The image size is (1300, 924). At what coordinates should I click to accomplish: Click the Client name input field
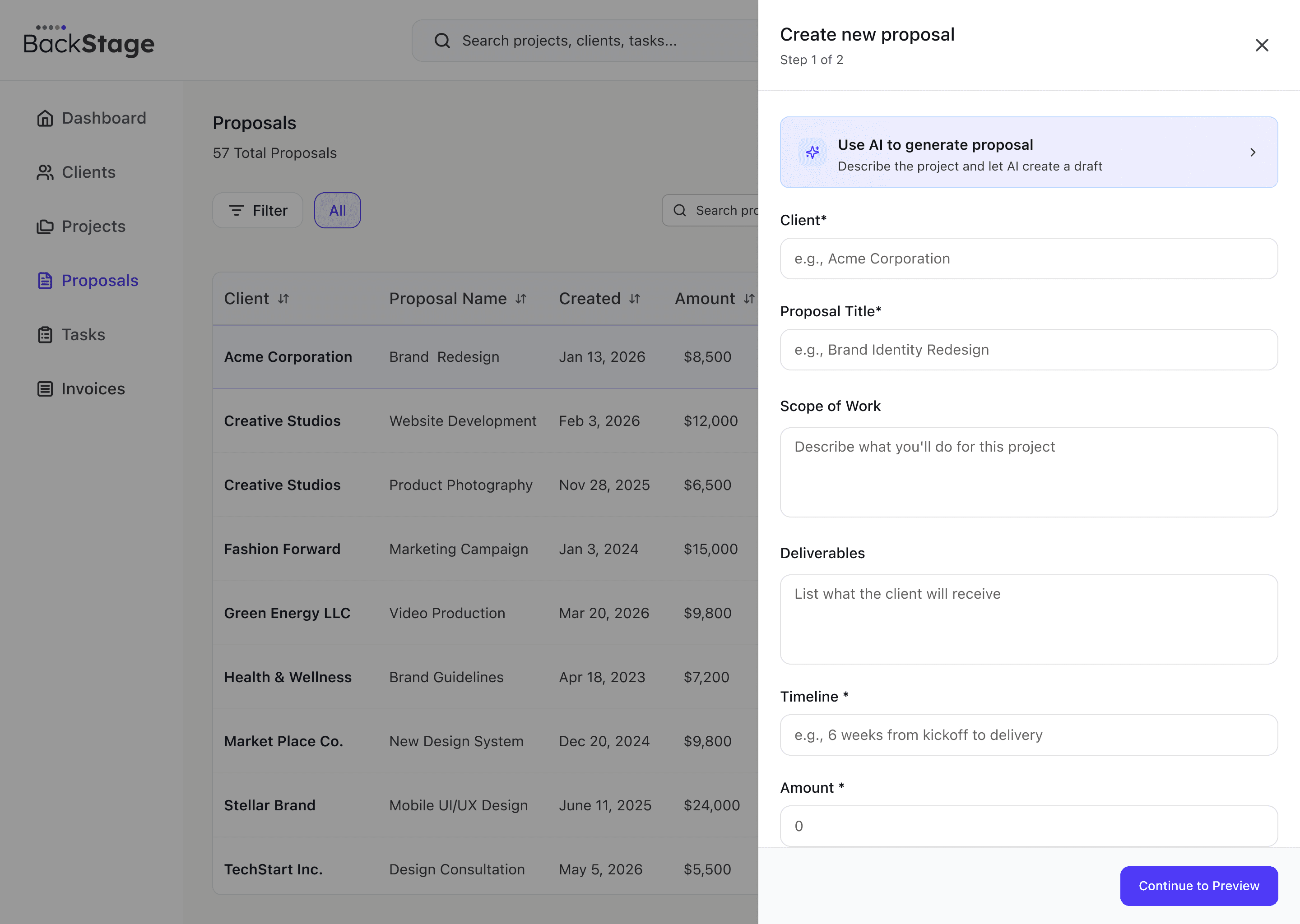(1028, 259)
